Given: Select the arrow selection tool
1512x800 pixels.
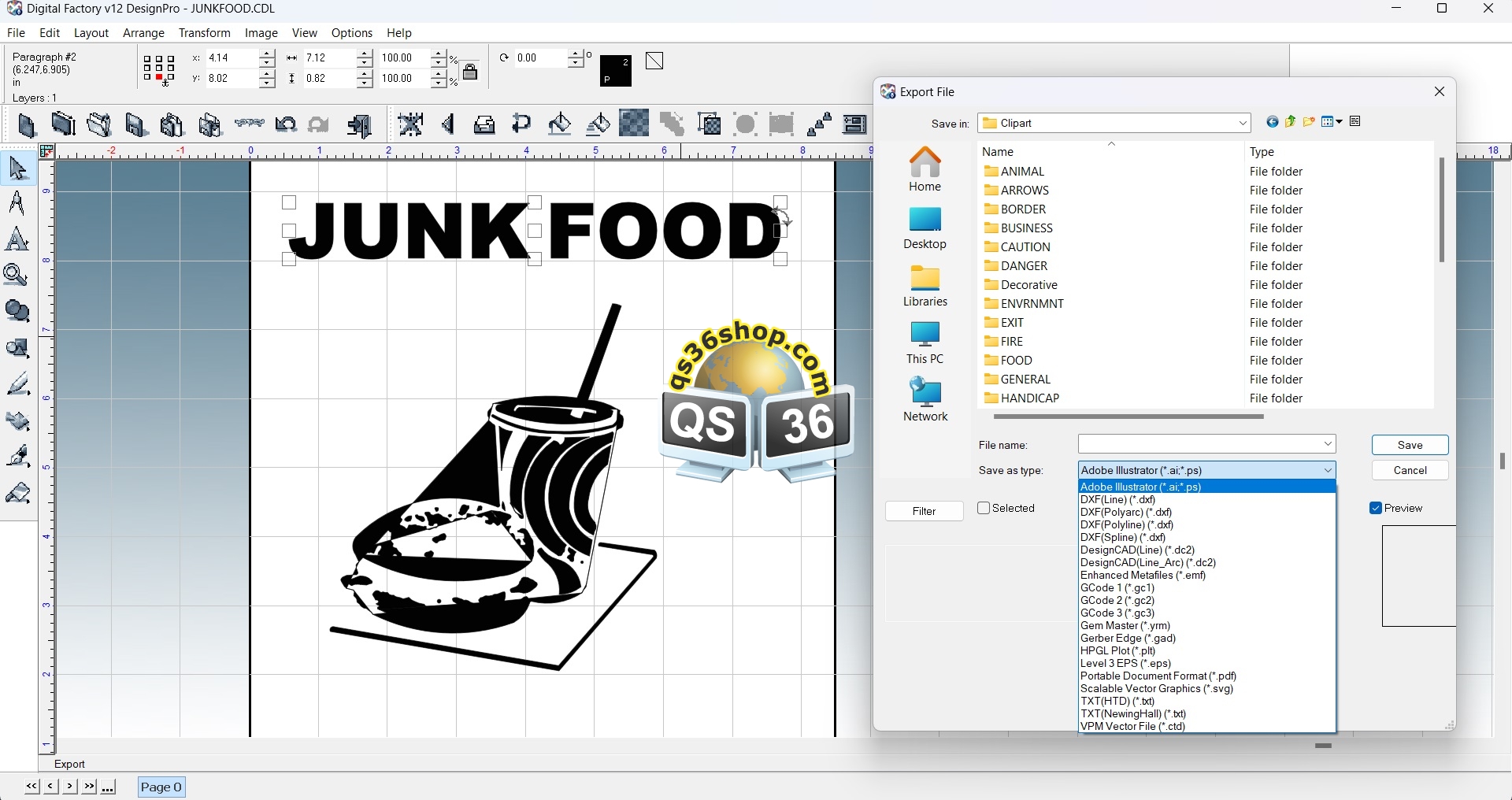Looking at the screenshot, I should (x=18, y=169).
